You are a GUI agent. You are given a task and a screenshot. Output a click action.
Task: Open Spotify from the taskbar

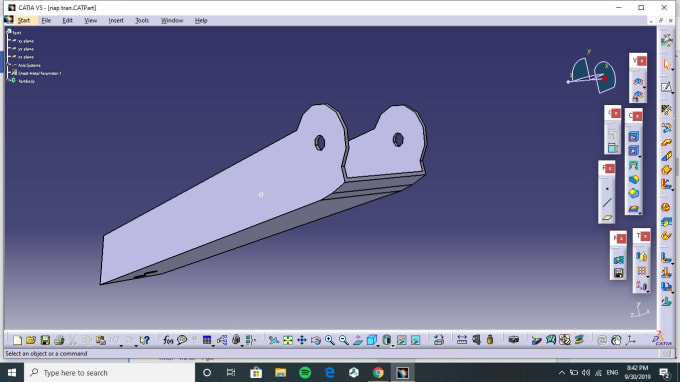[305, 372]
